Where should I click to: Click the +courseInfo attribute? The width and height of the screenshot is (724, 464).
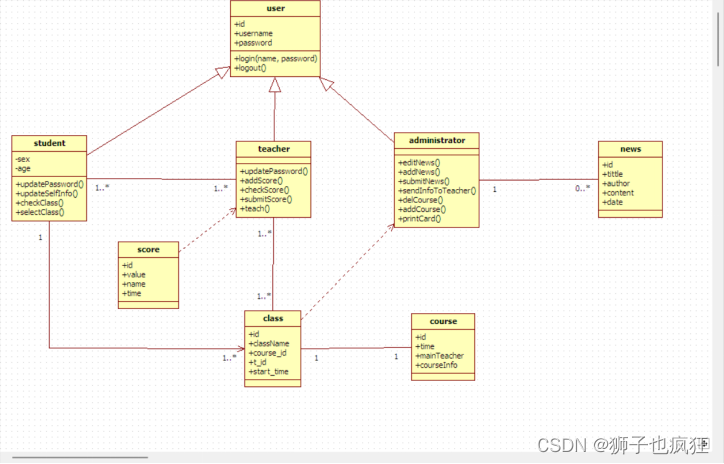(436, 365)
